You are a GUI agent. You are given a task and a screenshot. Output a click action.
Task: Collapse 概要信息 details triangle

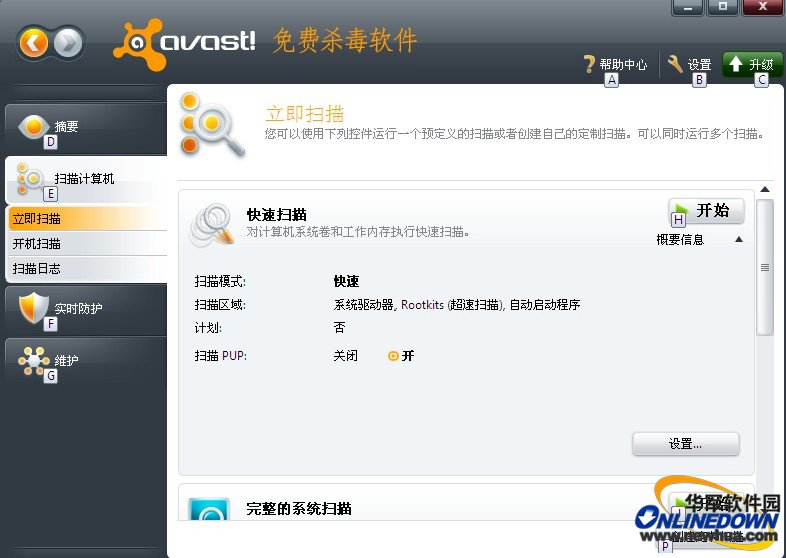[x=738, y=240]
